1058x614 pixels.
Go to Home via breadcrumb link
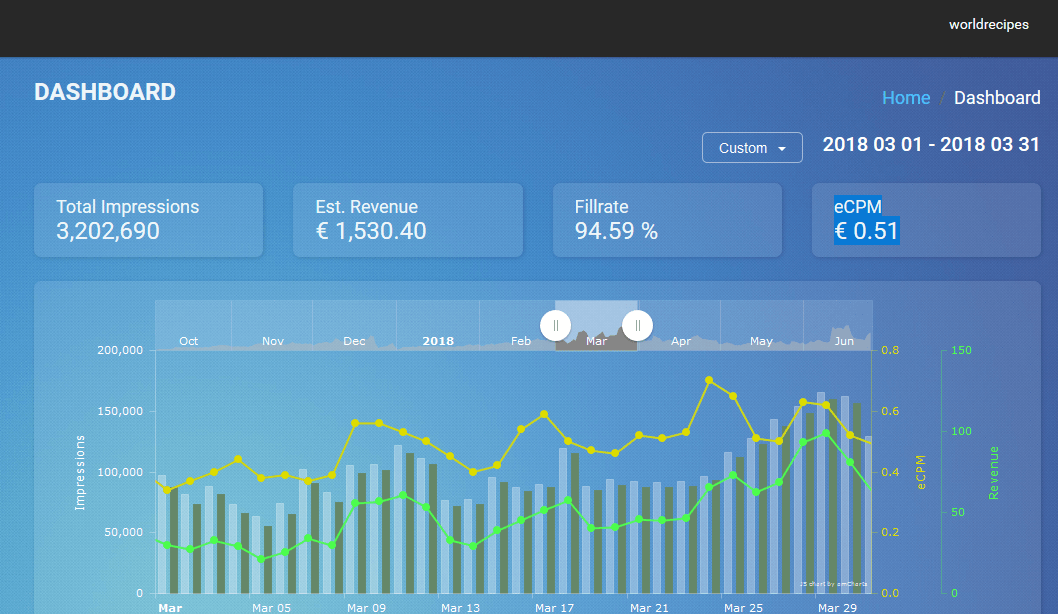pos(905,97)
